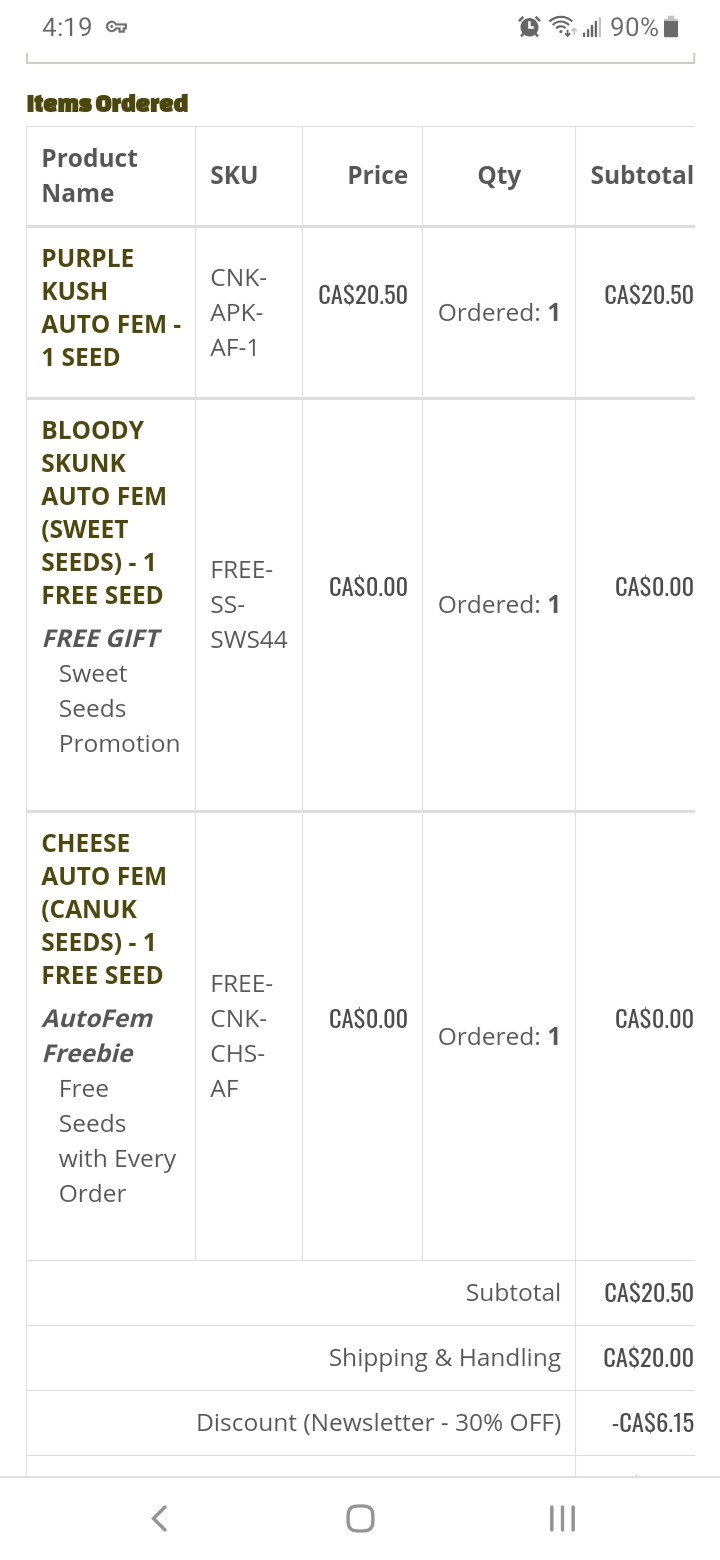Select the Qty column header
This screenshot has width=720, height=1560.
pyautogui.click(x=499, y=176)
